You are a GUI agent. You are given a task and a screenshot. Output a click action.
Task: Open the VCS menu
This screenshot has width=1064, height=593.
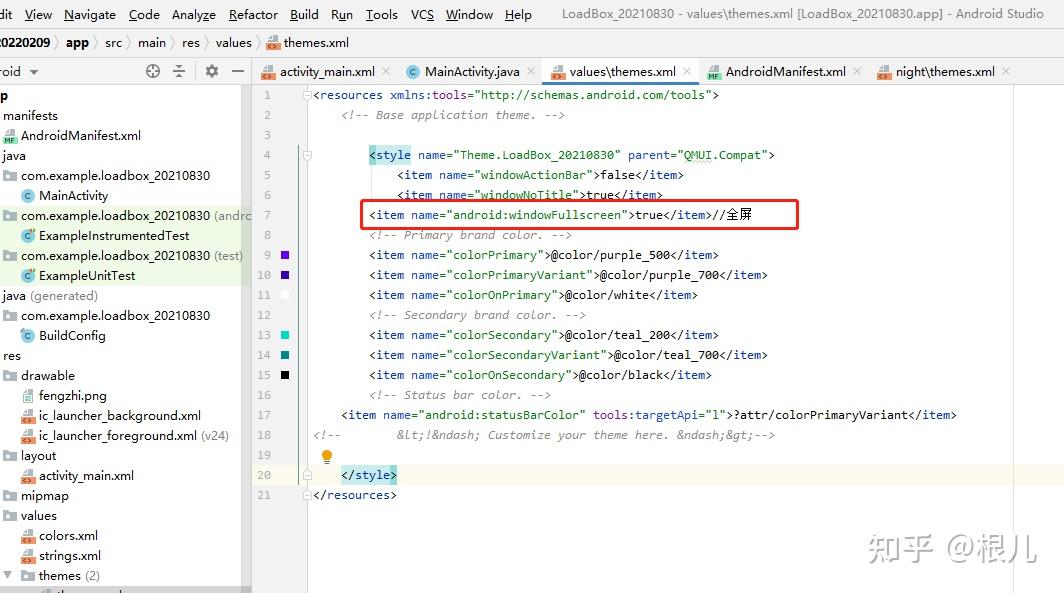(x=422, y=14)
